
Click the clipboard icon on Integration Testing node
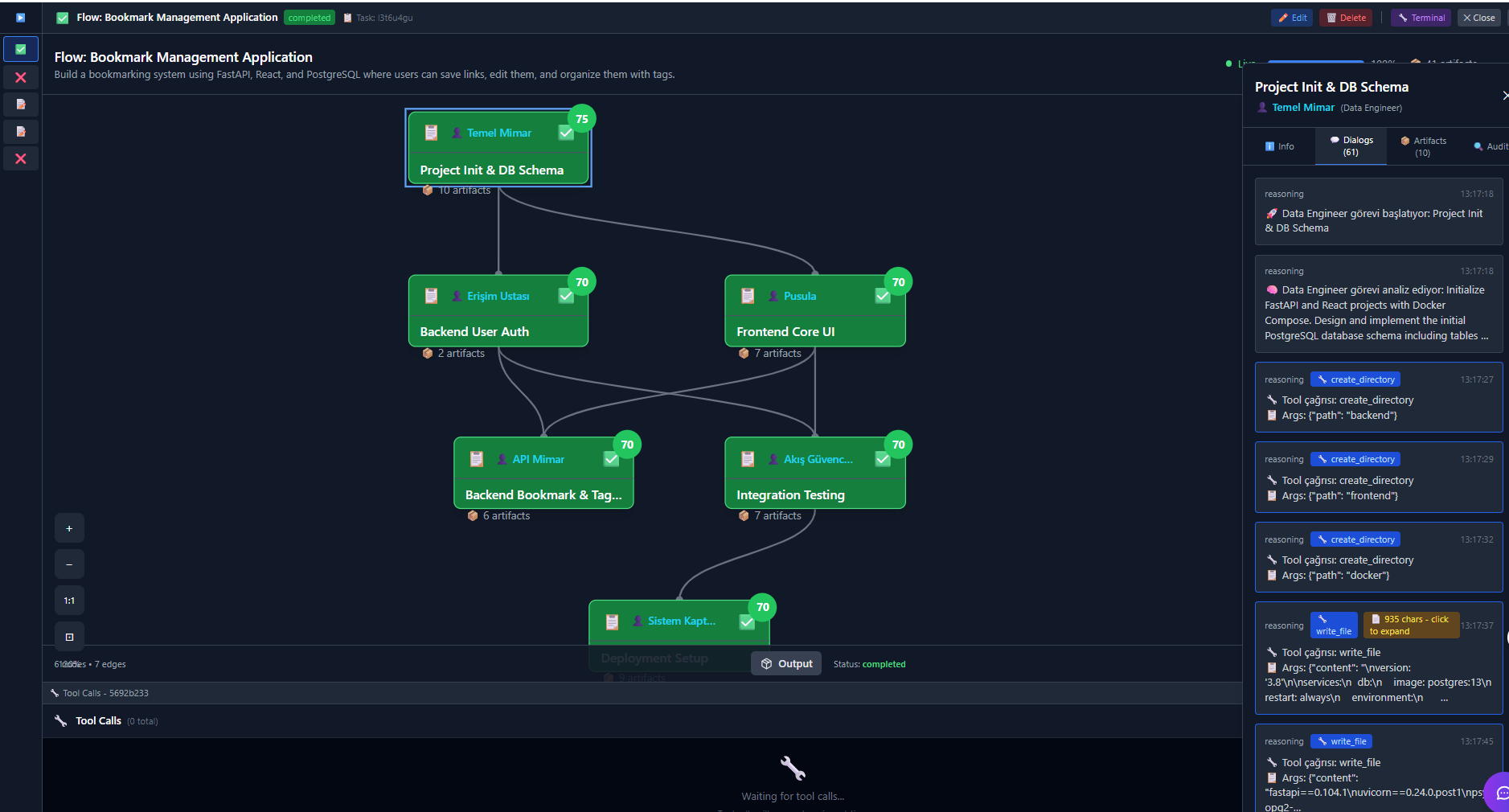point(748,459)
